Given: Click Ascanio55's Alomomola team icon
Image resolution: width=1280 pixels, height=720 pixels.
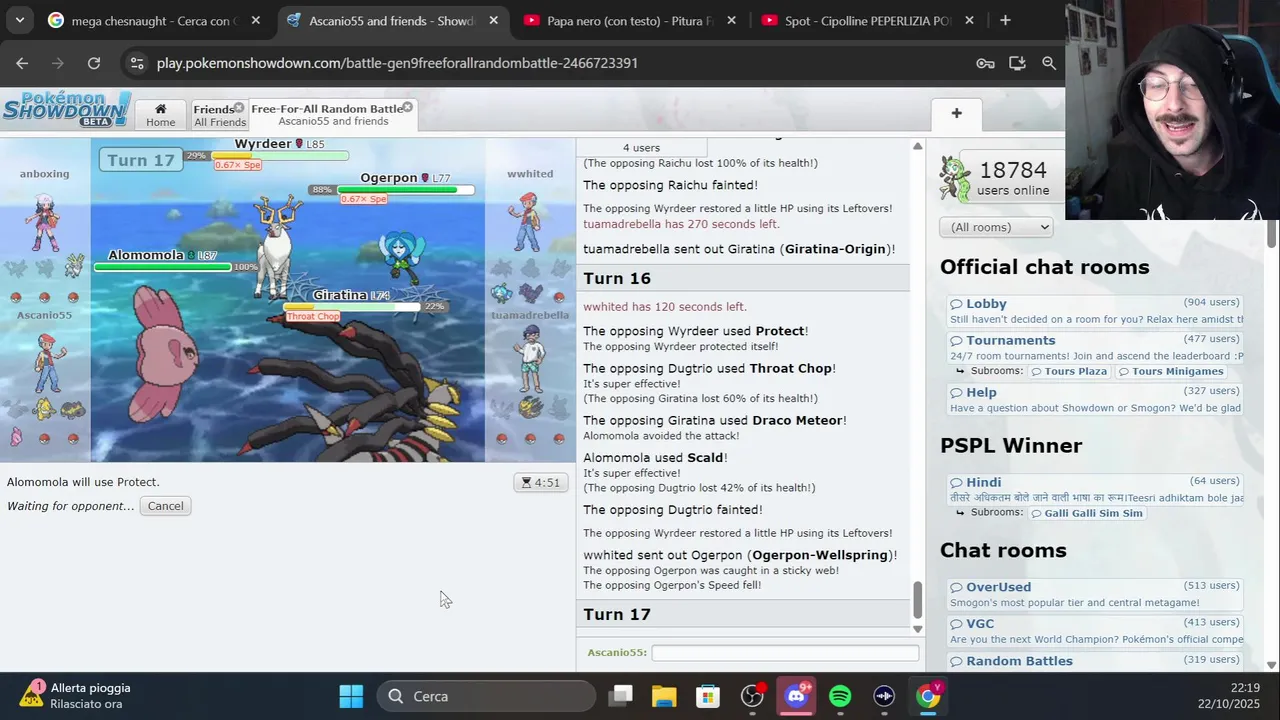Looking at the screenshot, I should pyautogui.click(x=16, y=437).
